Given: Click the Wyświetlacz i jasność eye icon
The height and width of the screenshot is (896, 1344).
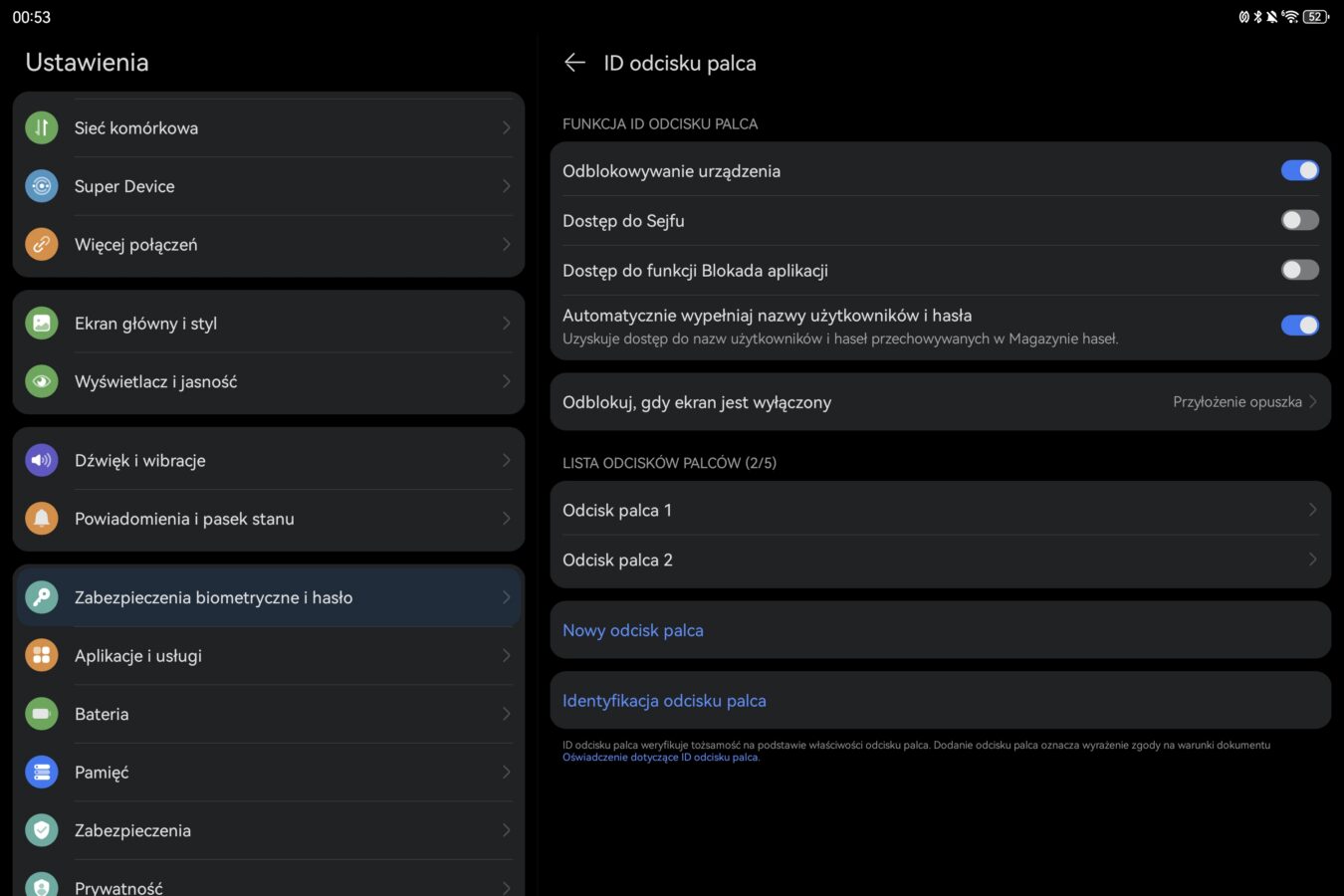Looking at the screenshot, I should [42, 381].
